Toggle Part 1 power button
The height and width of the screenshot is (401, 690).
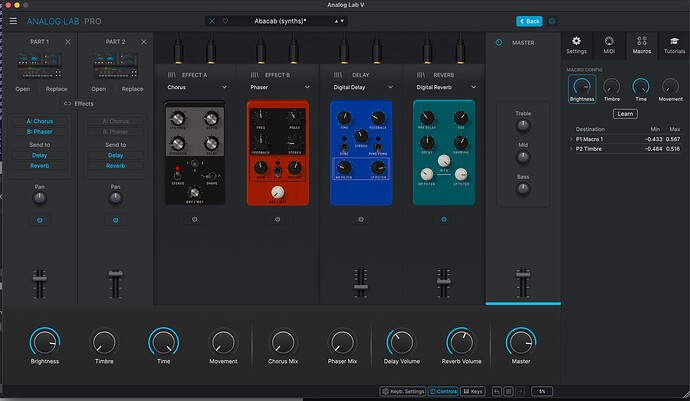click(x=40, y=220)
